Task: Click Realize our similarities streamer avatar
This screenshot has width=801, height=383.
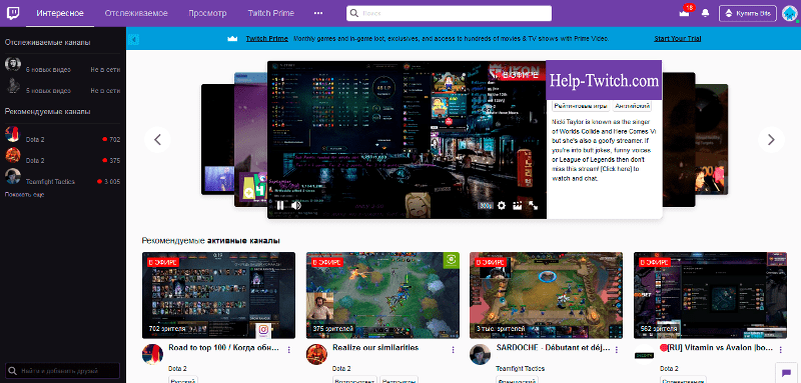Action: point(316,354)
